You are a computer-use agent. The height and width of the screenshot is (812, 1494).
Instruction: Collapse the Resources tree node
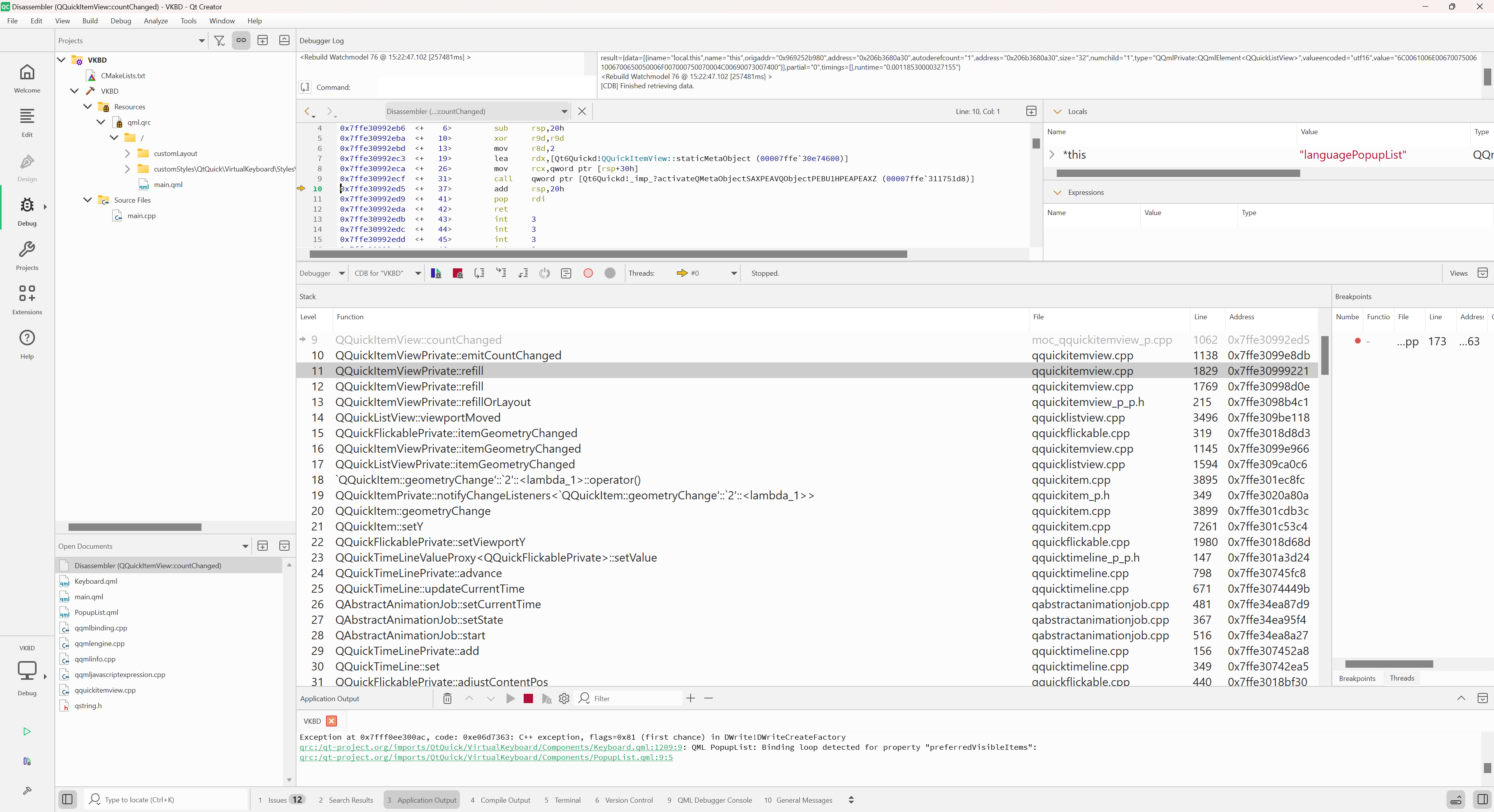[x=88, y=107]
